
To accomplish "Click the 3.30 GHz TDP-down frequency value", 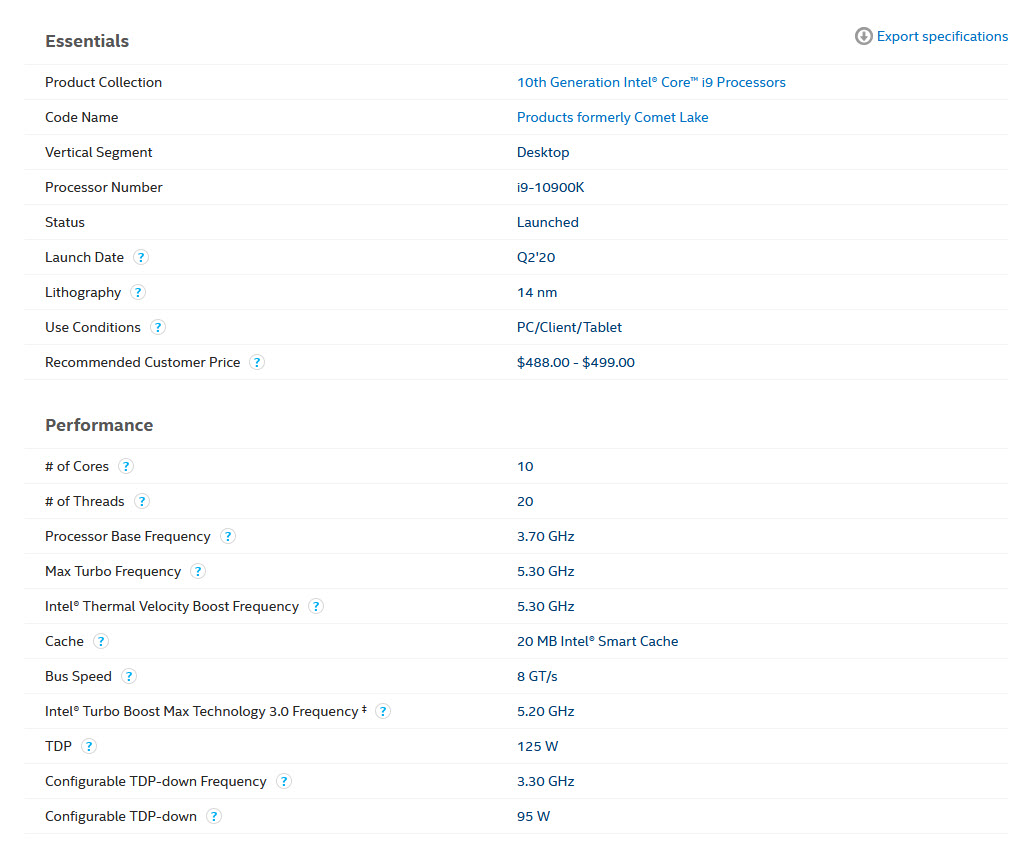I will click(x=545, y=781).
